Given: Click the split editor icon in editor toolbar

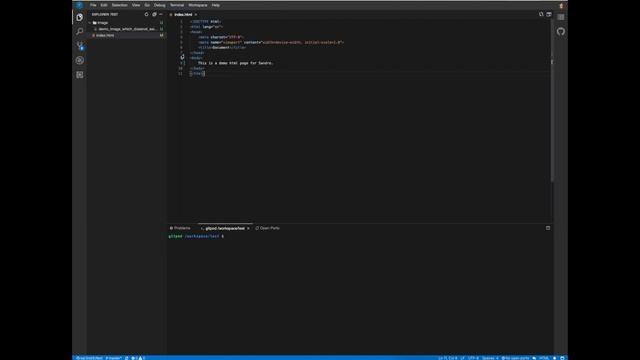Looking at the screenshot, I should pos(549,14).
